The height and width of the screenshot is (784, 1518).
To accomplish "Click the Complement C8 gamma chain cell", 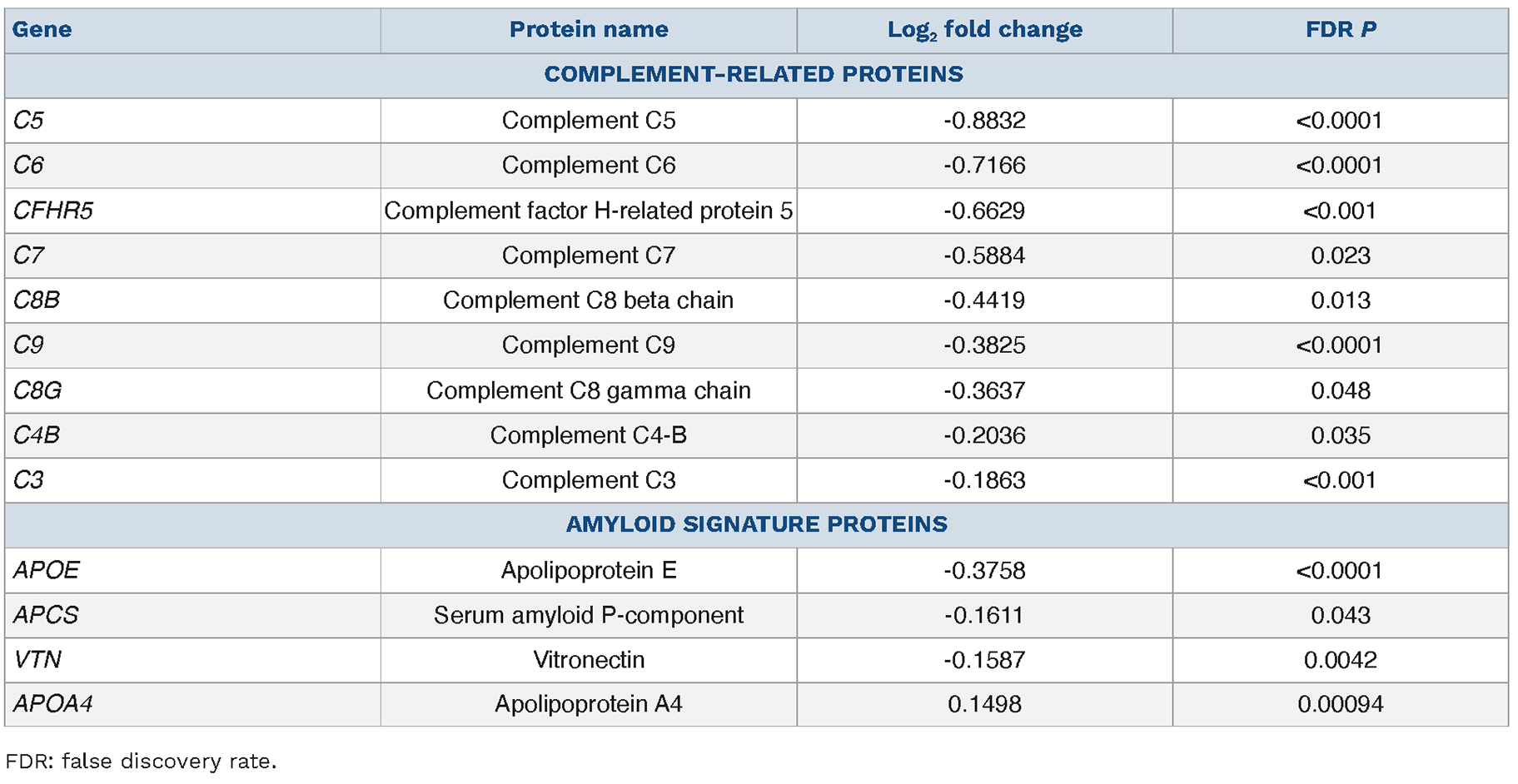I will point(588,390).
